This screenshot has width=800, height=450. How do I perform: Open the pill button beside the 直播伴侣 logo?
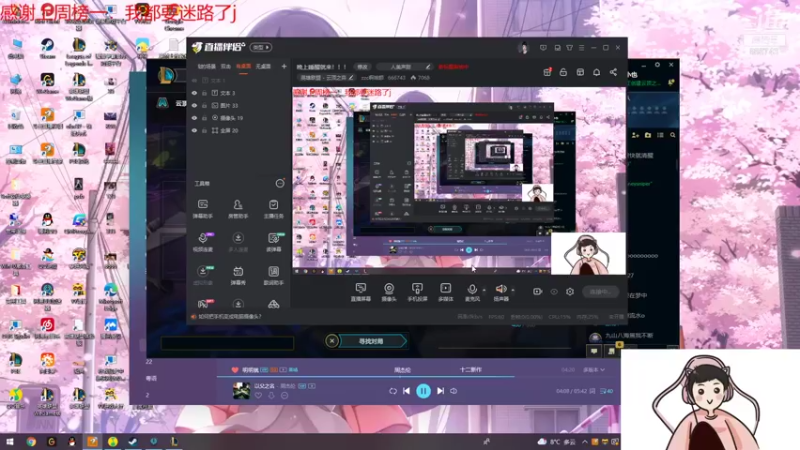click(261, 47)
